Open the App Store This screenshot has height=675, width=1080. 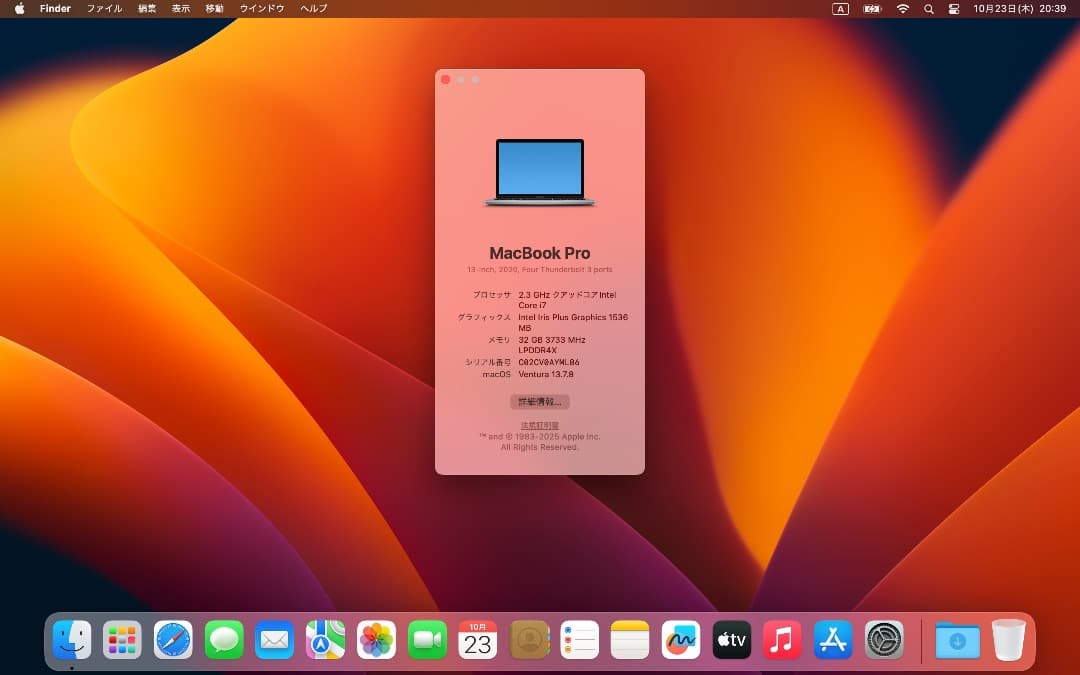833,639
